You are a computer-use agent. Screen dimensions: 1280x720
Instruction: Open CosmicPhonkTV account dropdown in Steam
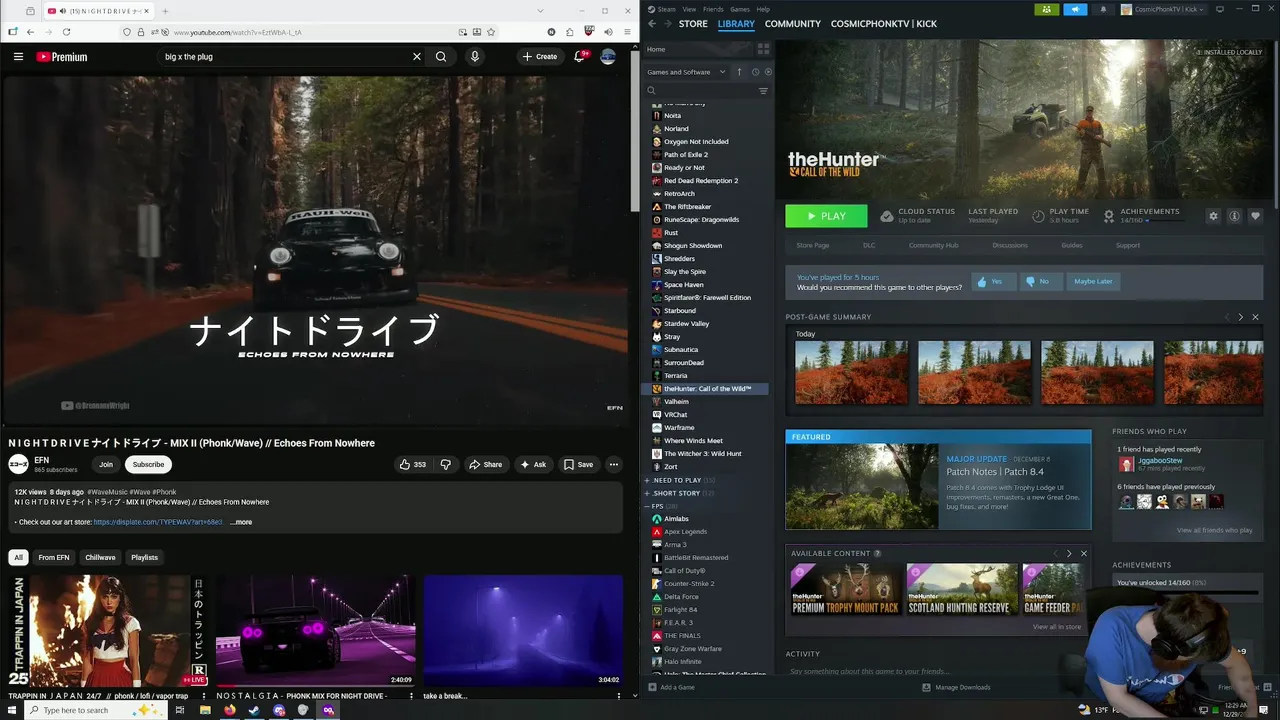click(1164, 9)
